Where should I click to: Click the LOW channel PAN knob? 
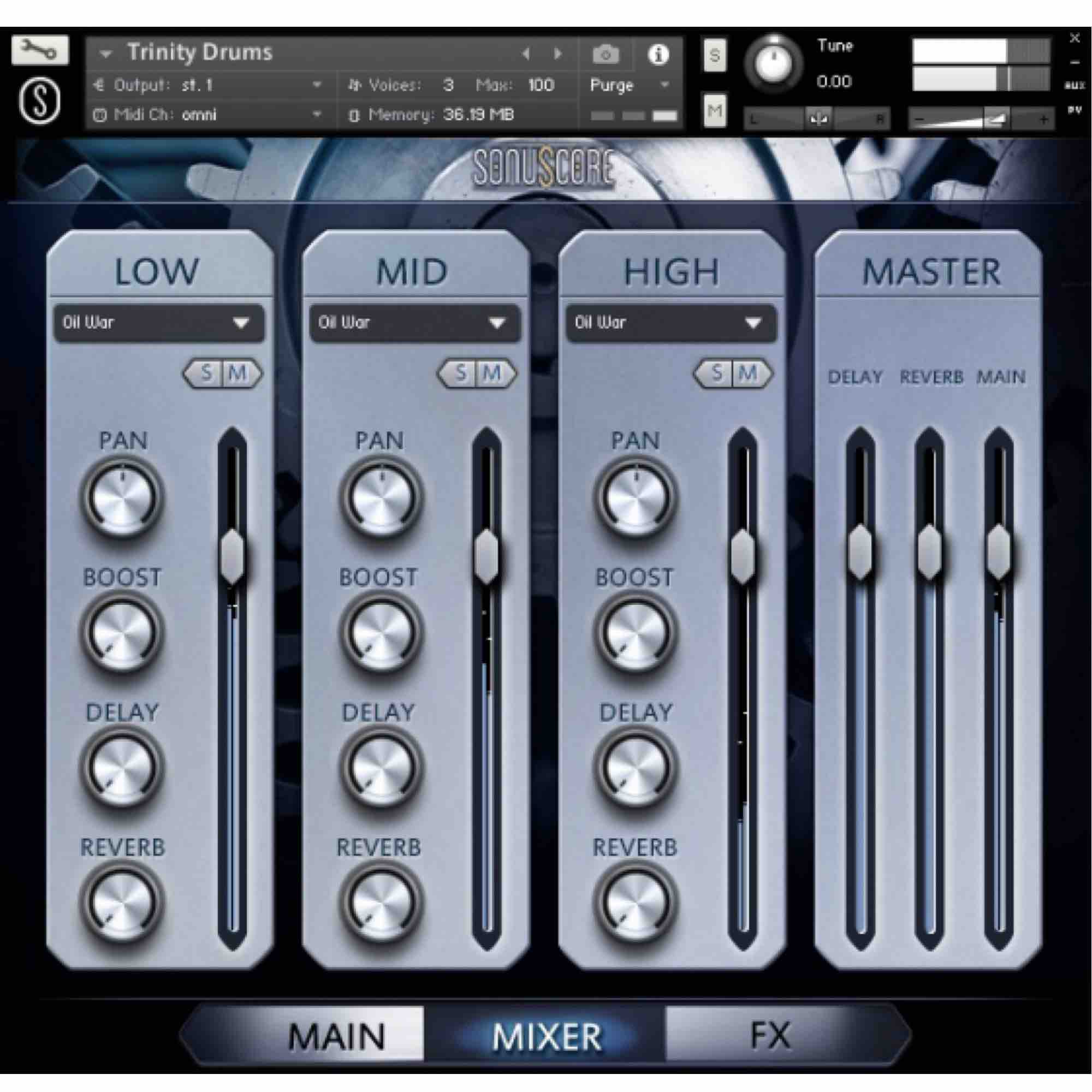click(123, 497)
